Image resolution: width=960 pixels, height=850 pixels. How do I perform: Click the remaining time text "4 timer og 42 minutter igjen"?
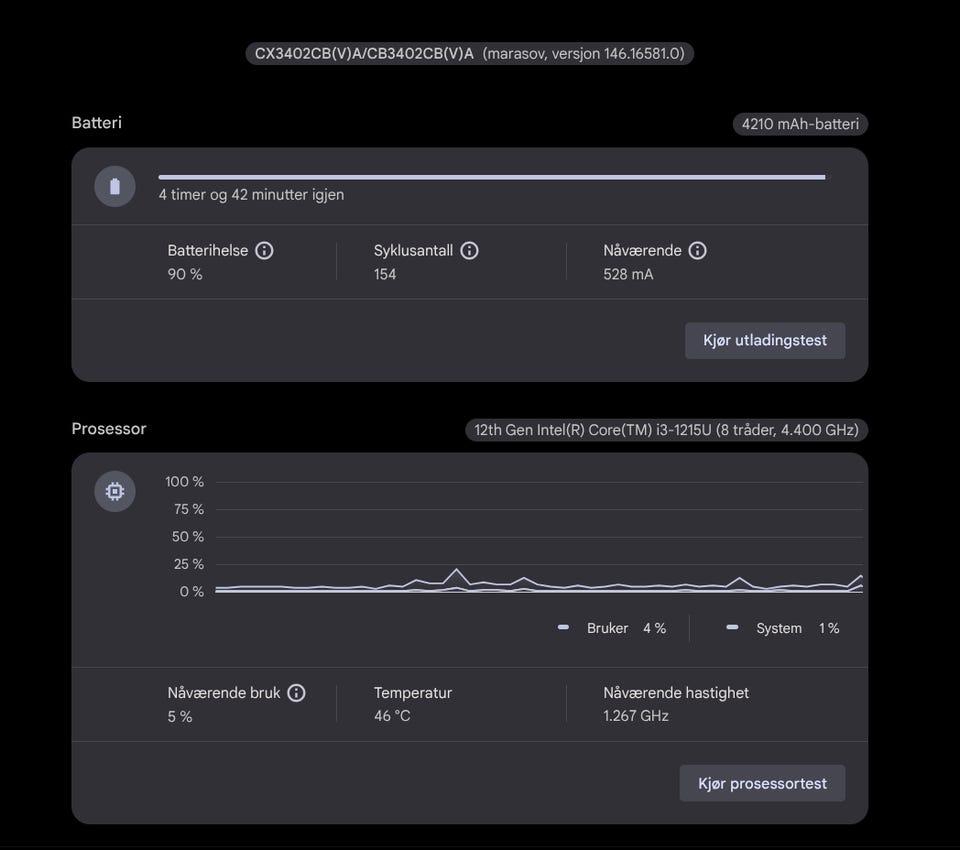(x=251, y=195)
